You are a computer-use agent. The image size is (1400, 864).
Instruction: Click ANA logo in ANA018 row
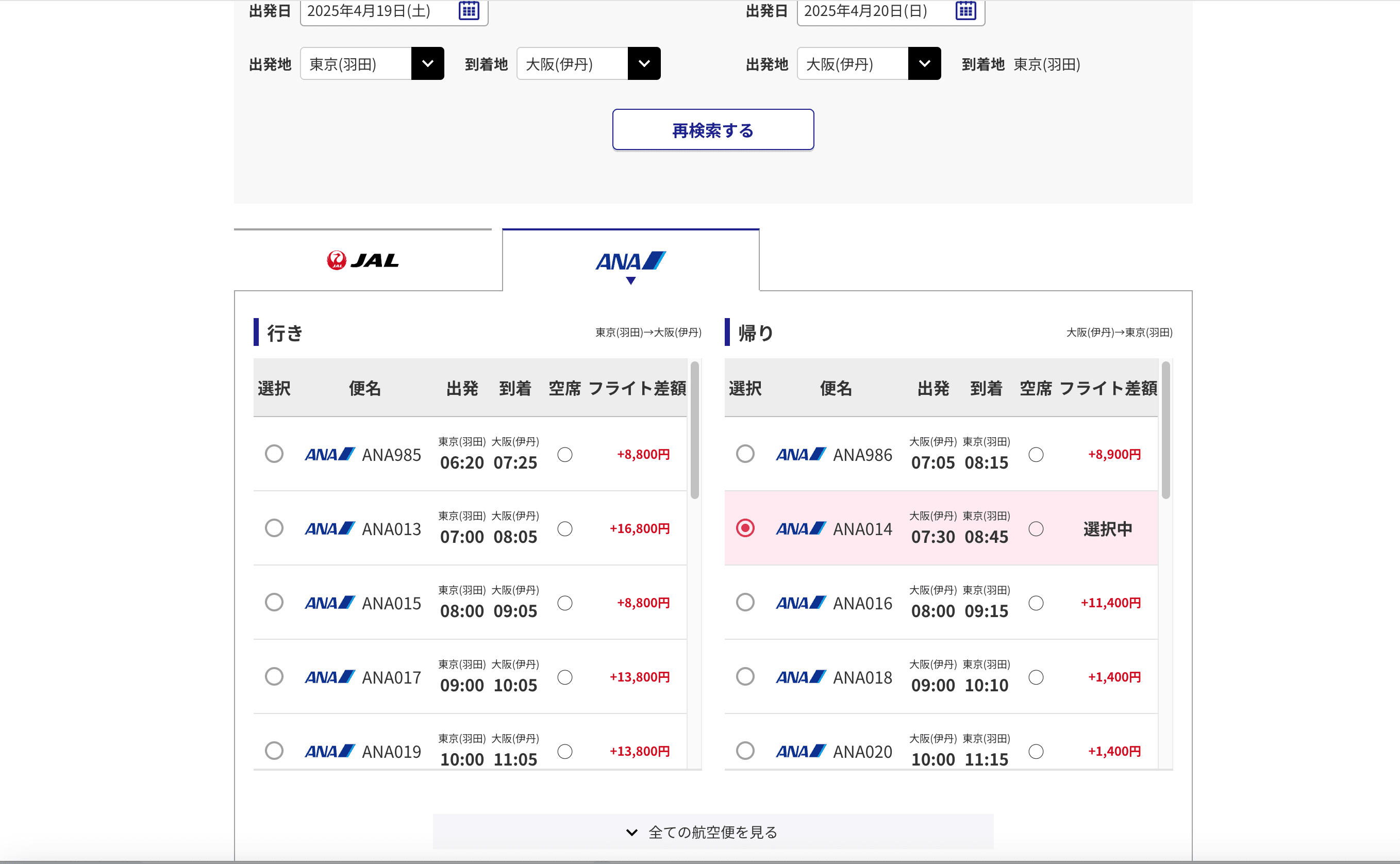pyautogui.click(x=801, y=677)
